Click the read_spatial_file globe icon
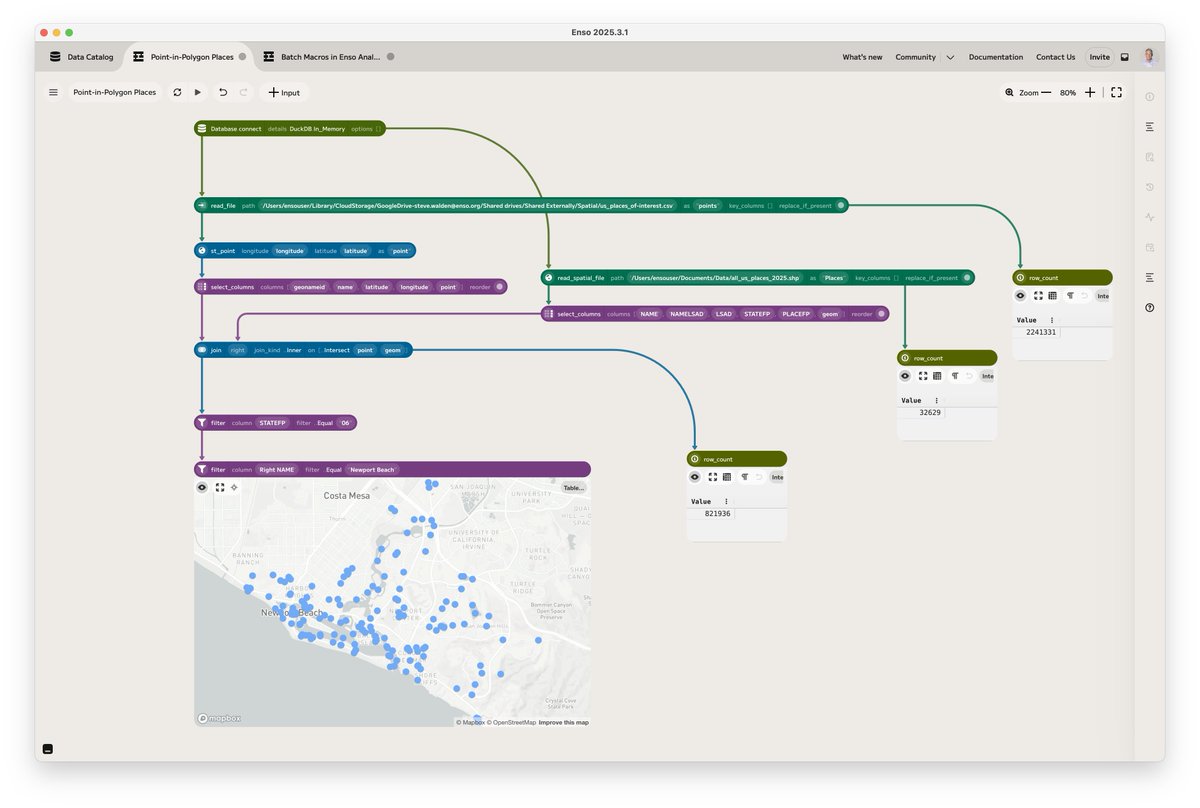The height and width of the screenshot is (808, 1200). pyautogui.click(x=548, y=277)
